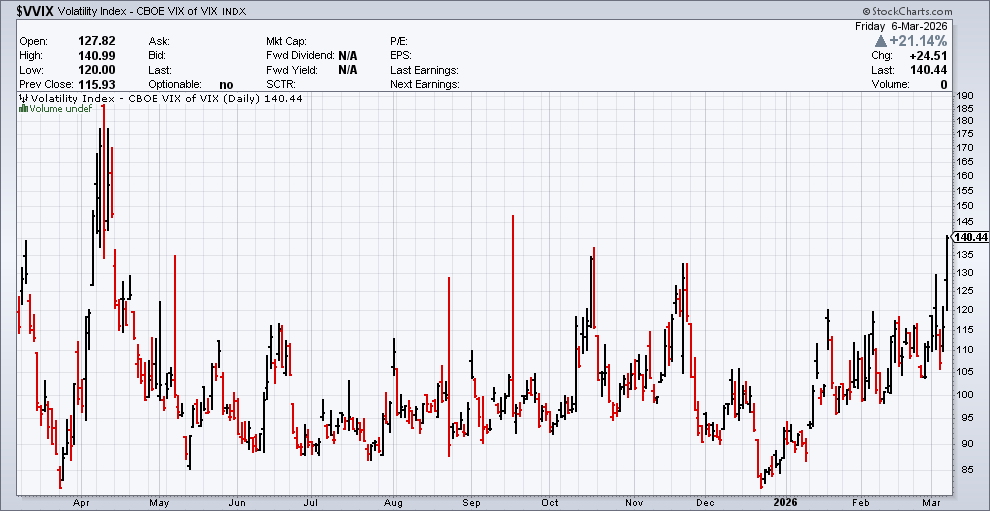This screenshot has width=990, height=511.
Task: Click the High value 140.99
Action: tap(97, 55)
